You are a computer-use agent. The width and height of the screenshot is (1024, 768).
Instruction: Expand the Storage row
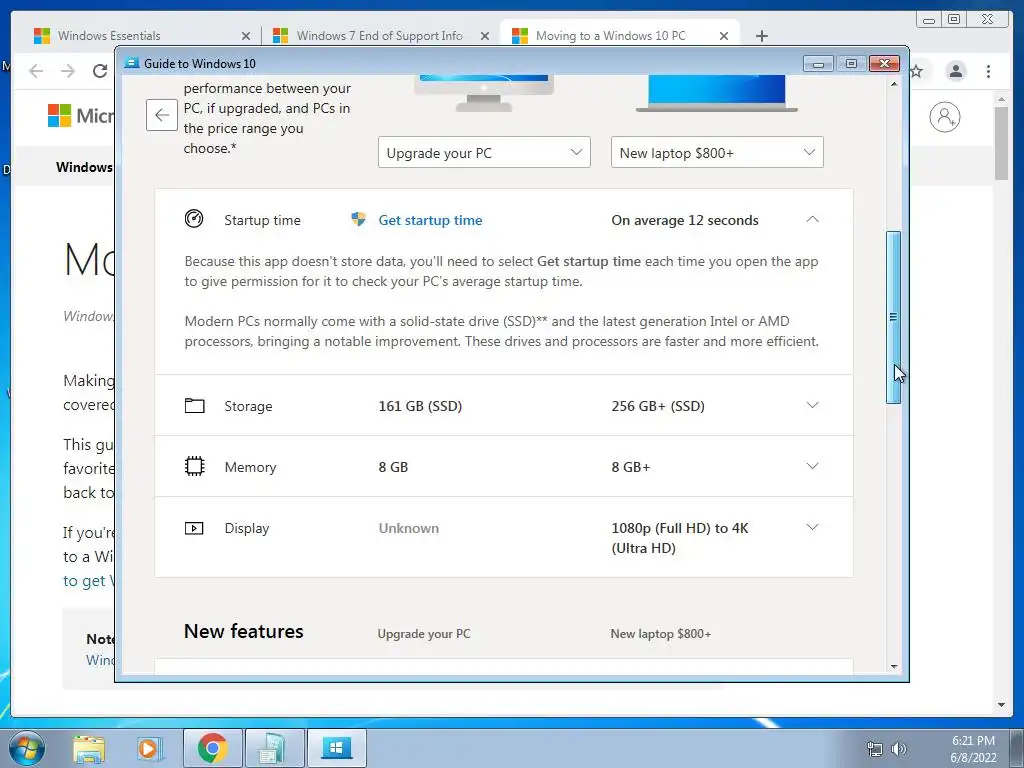point(812,405)
